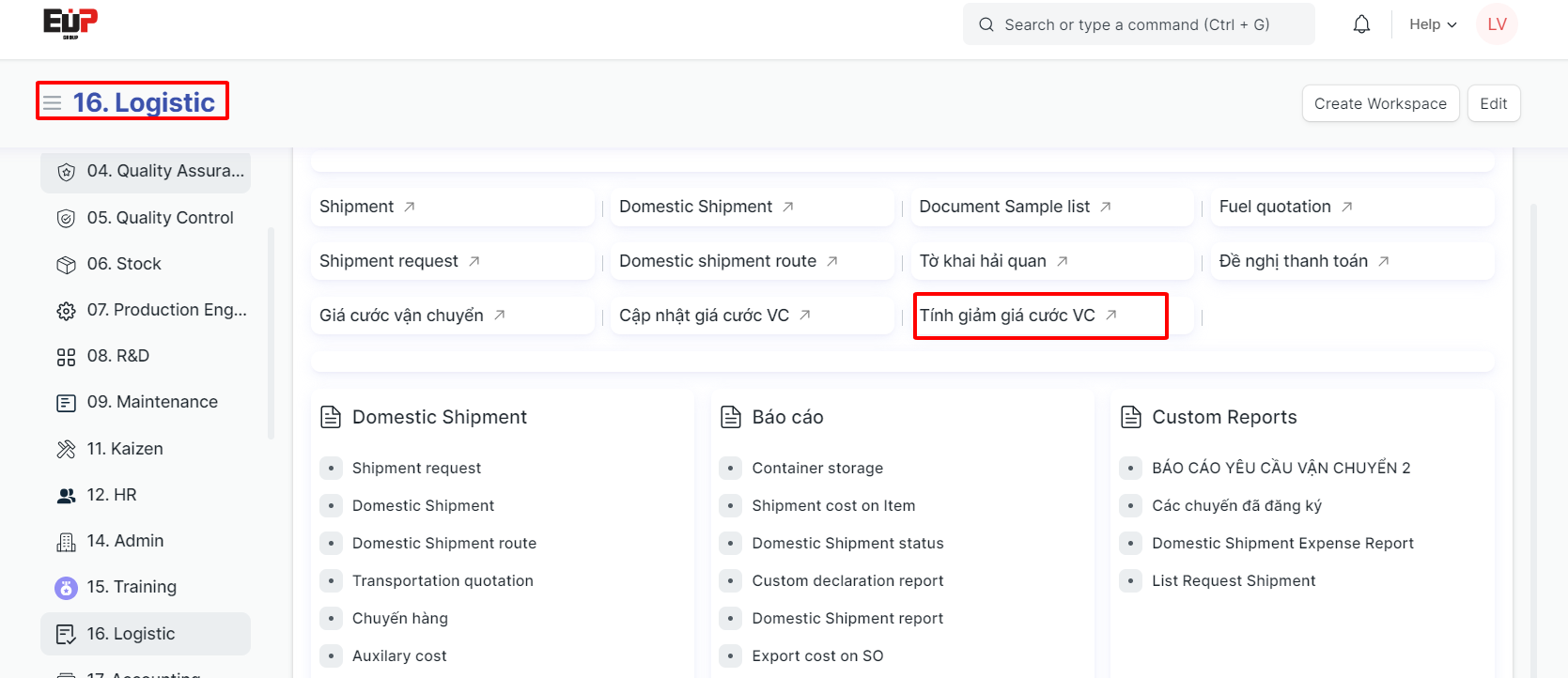Click the Create Workspace button

[x=1379, y=103]
